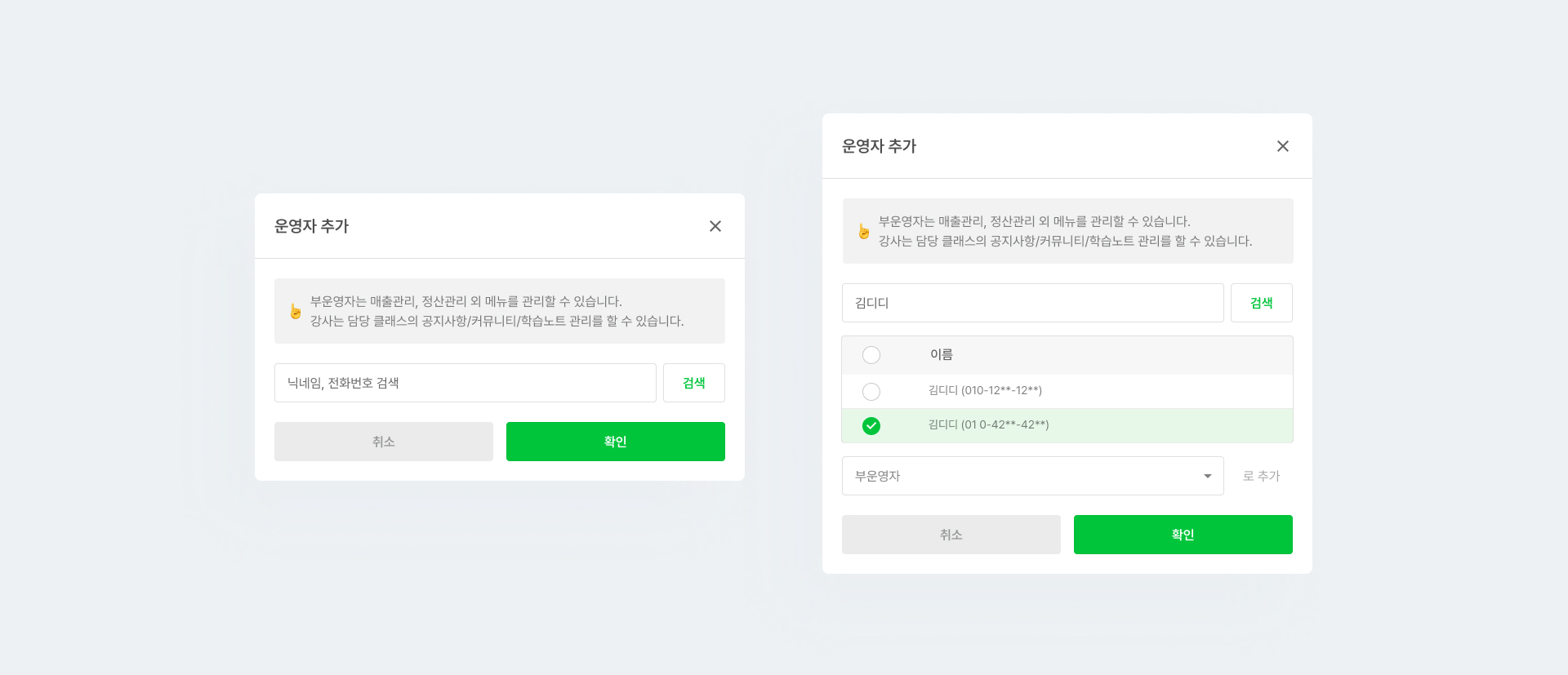Click search field containing 김디디
1568x675 pixels.
tap(1032, 303)
